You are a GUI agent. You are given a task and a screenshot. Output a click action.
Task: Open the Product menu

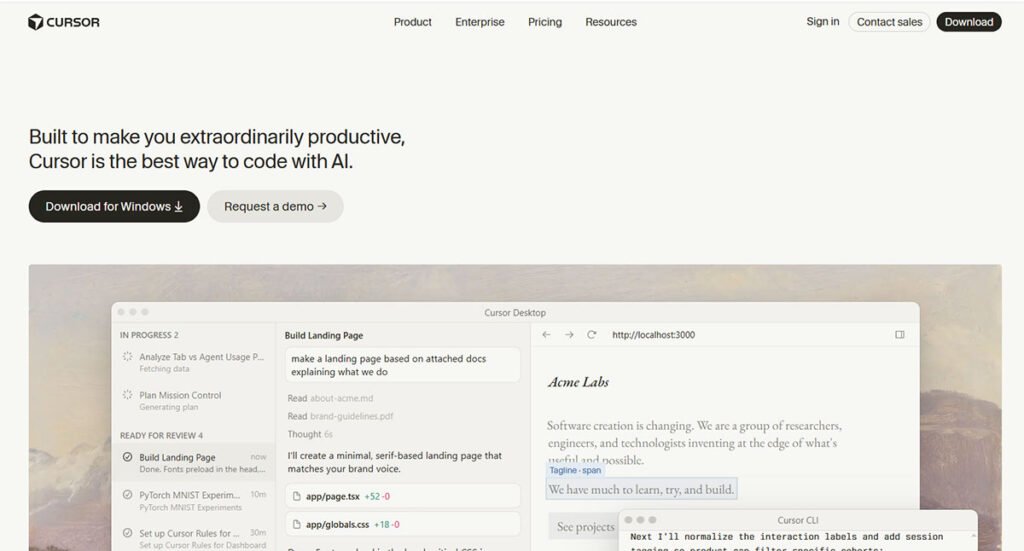point(412,22)
